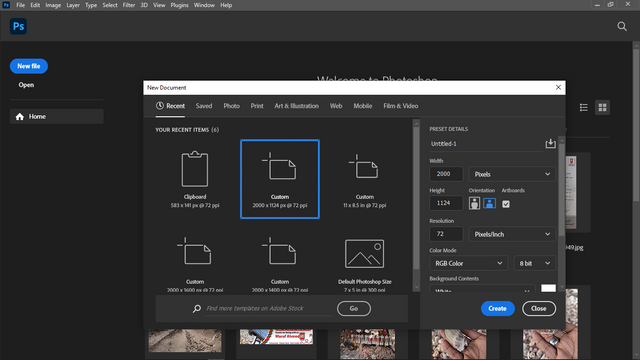Switch to the Photo tab
The width and height of the screenshot is (640, 360).
[231, 106]
